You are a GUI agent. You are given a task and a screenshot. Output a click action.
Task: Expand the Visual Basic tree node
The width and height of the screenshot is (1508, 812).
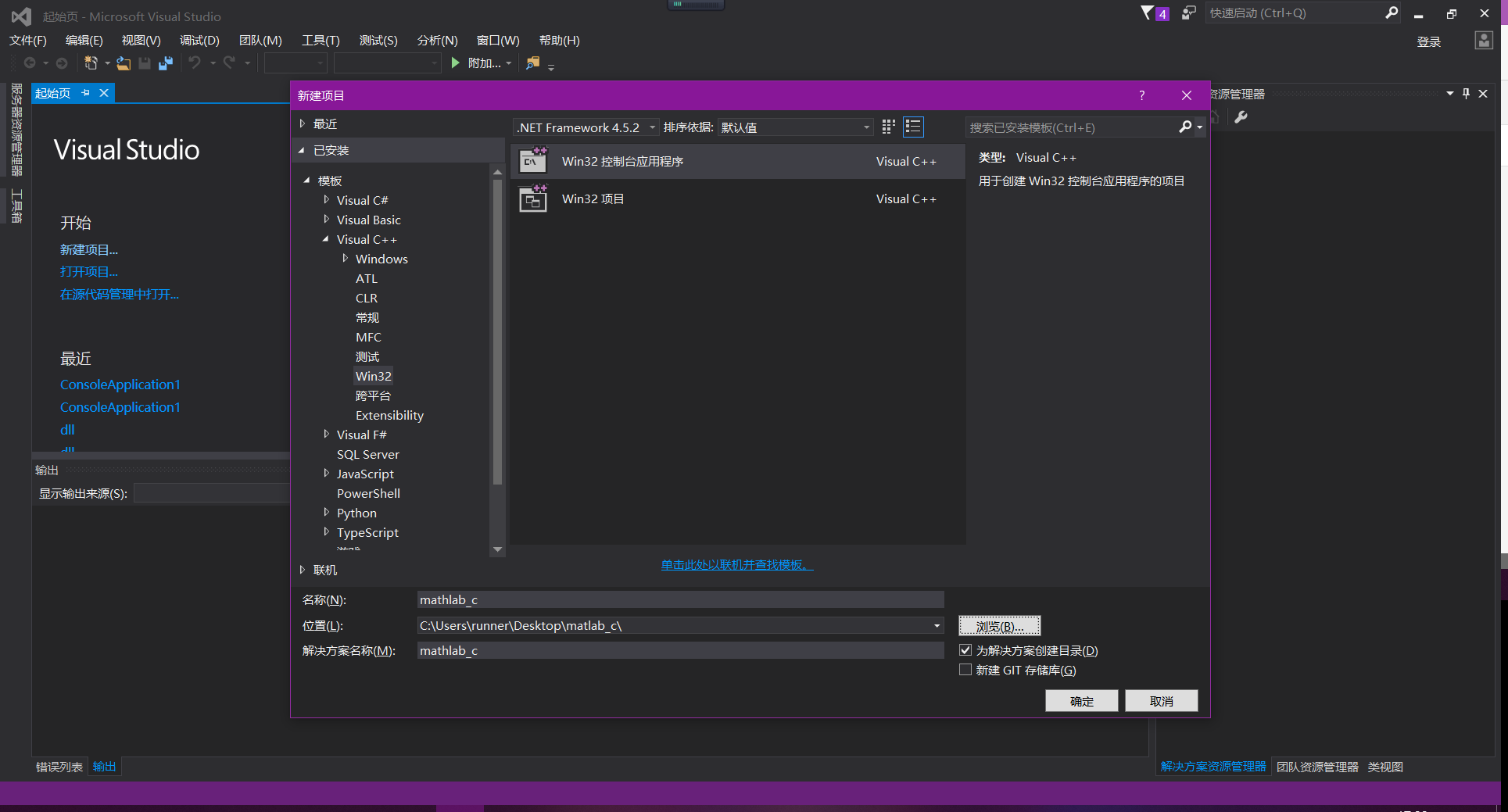[x=326, y=220]
